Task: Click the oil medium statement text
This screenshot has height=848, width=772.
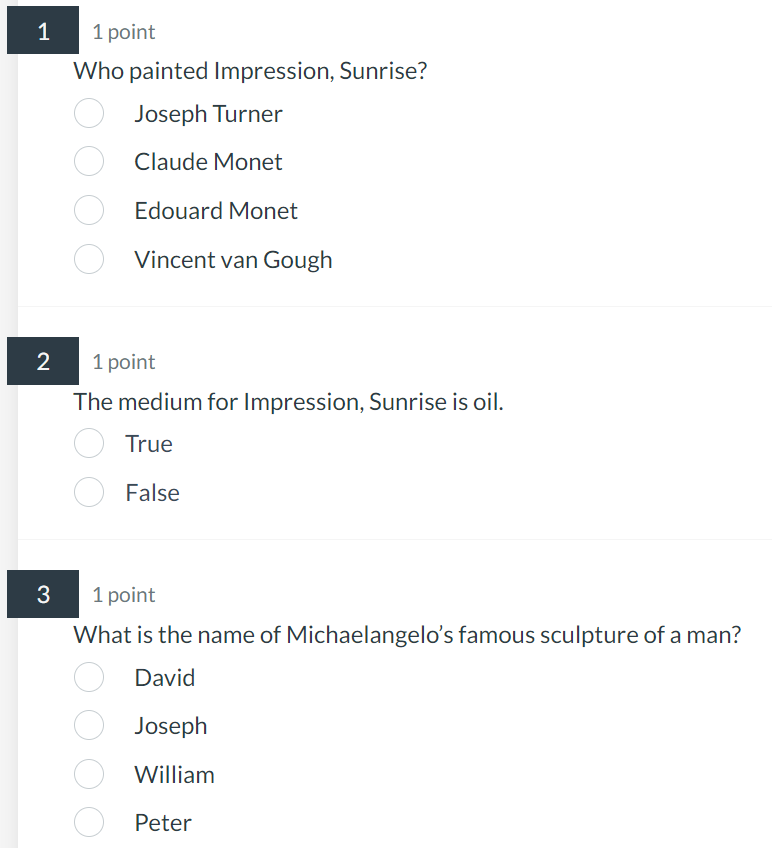Action: (288, 401)
